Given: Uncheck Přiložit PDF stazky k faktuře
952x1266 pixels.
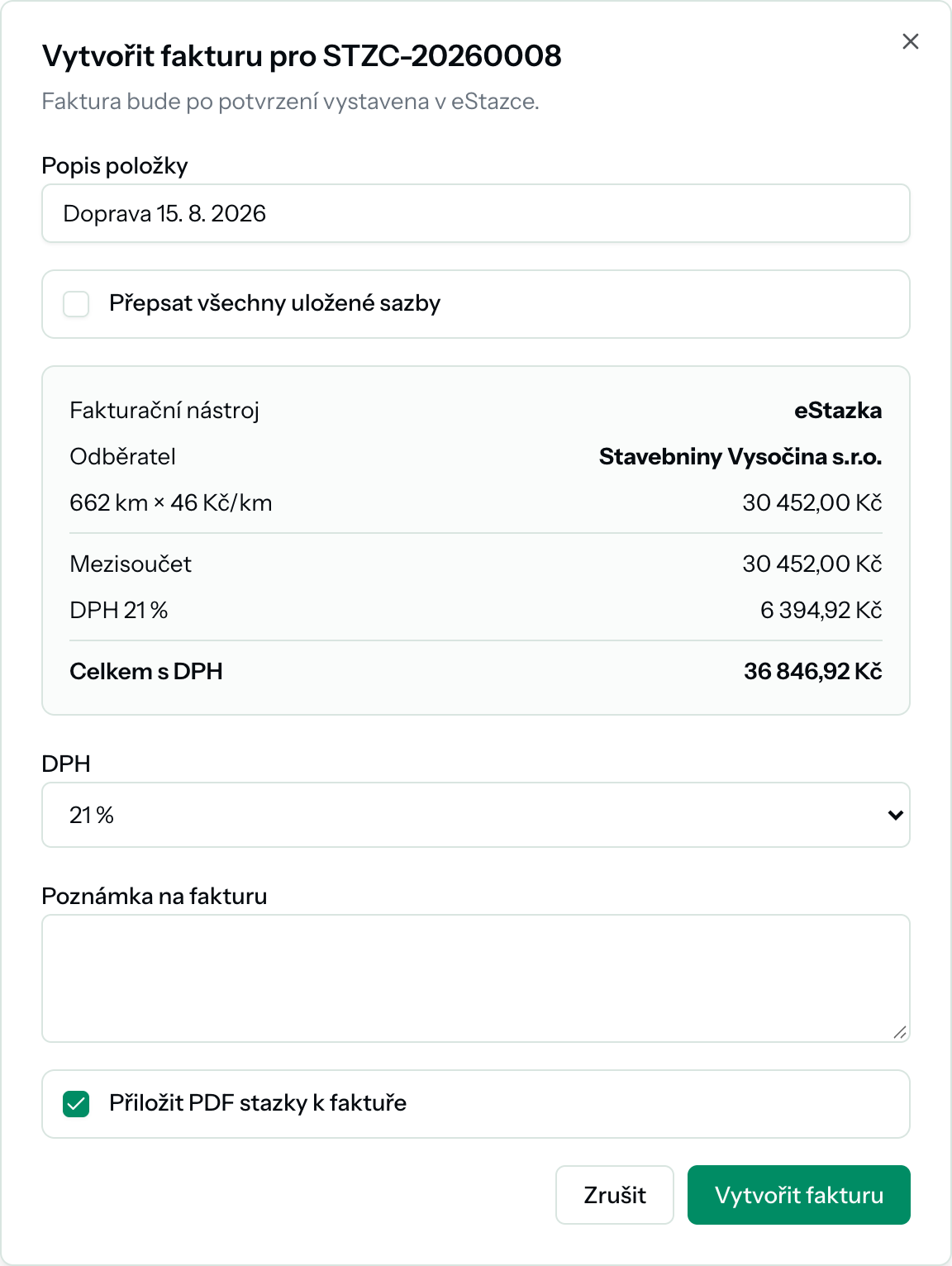Looking at the screenshot, I should (x=76, y=1104).
